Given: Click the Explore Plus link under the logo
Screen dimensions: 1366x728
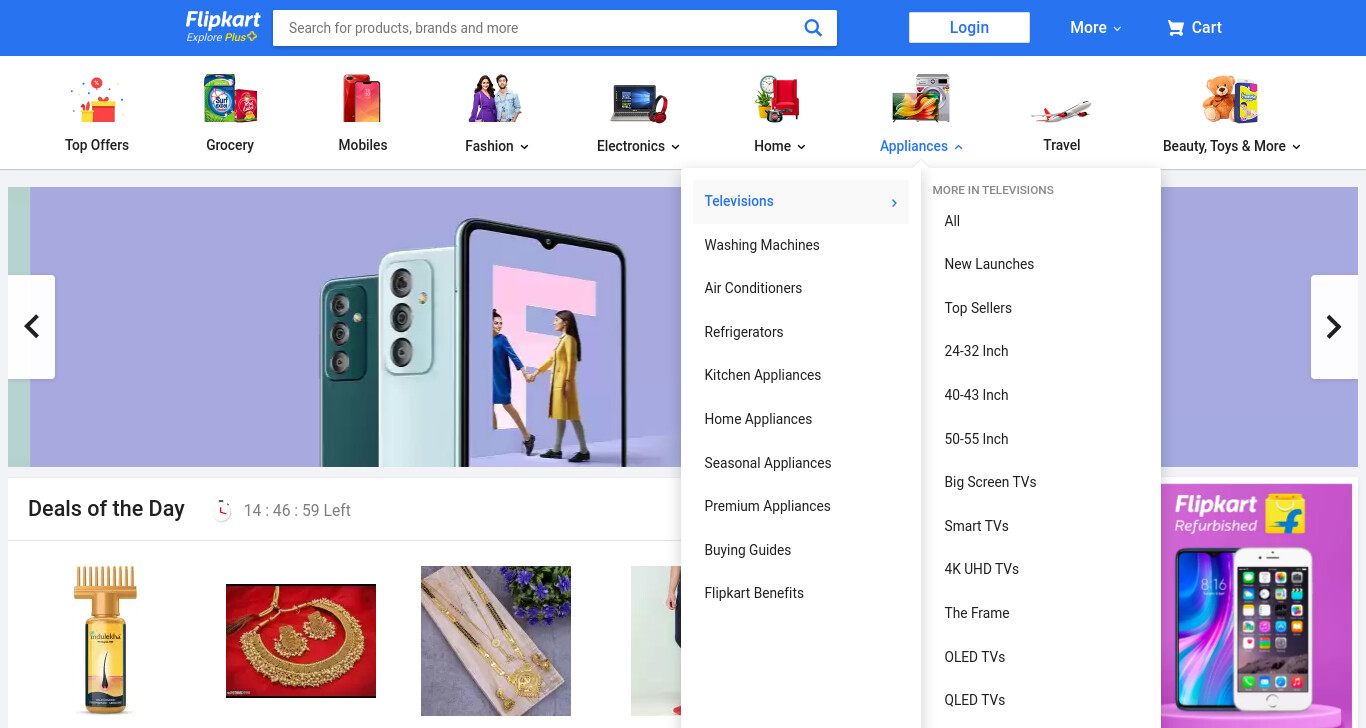Looking at the screenshot, I should tap(222, 38).
